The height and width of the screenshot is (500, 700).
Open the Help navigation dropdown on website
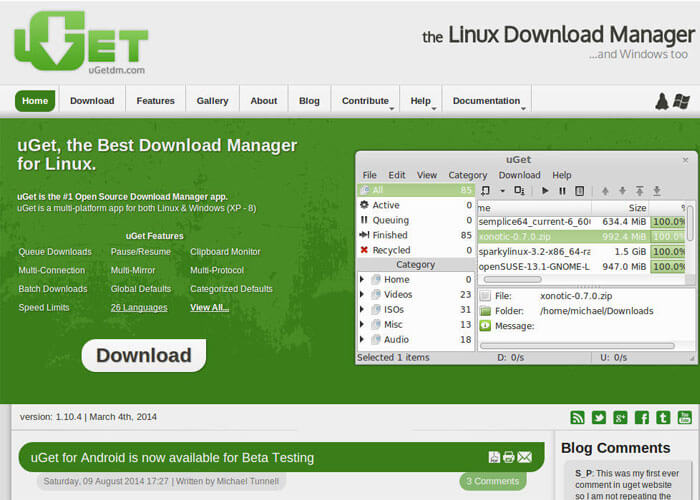tap(421, 101)
